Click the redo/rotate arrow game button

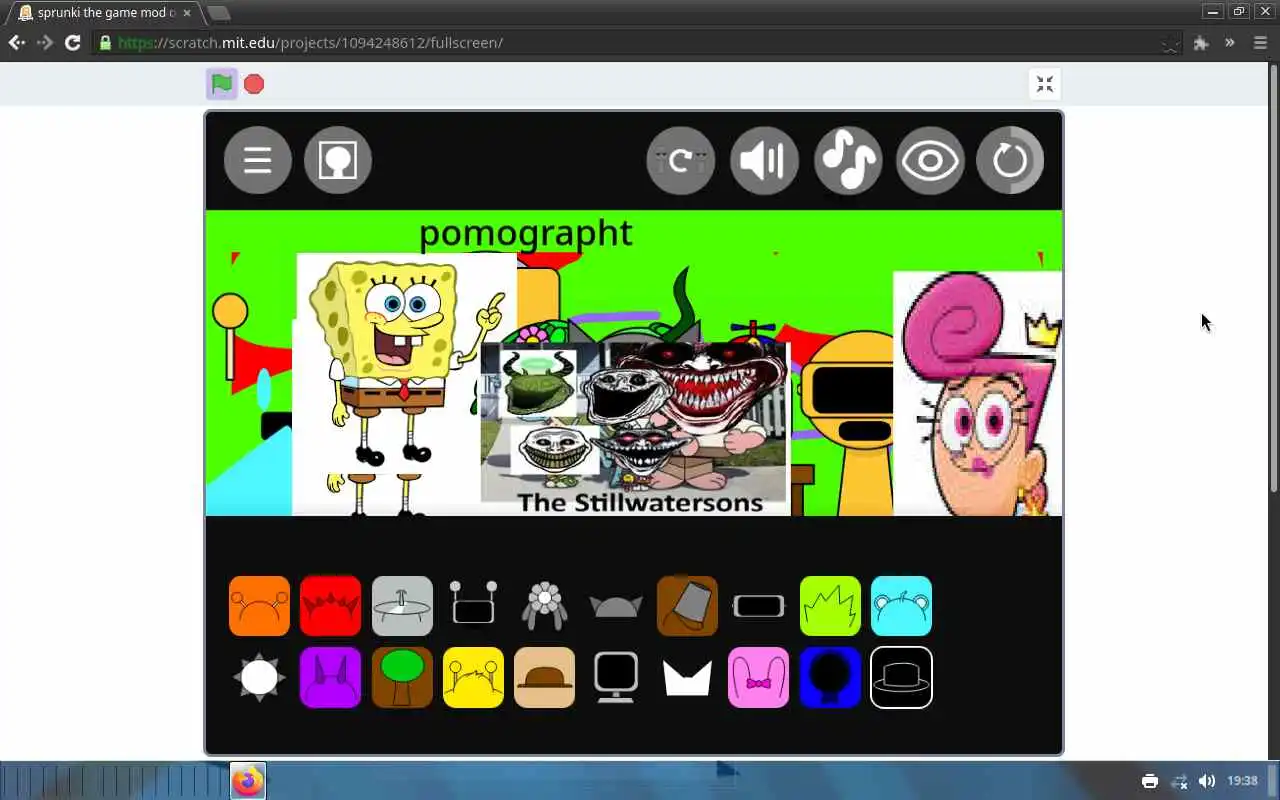point(681,160)
